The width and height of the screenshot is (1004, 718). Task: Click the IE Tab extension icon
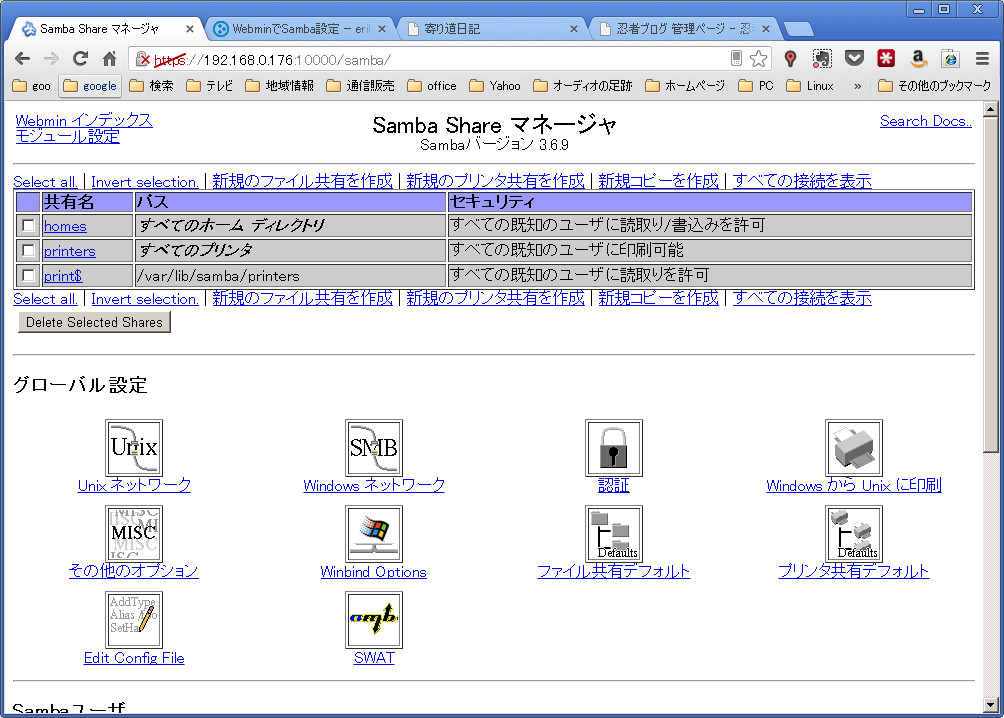click(950, 59)
